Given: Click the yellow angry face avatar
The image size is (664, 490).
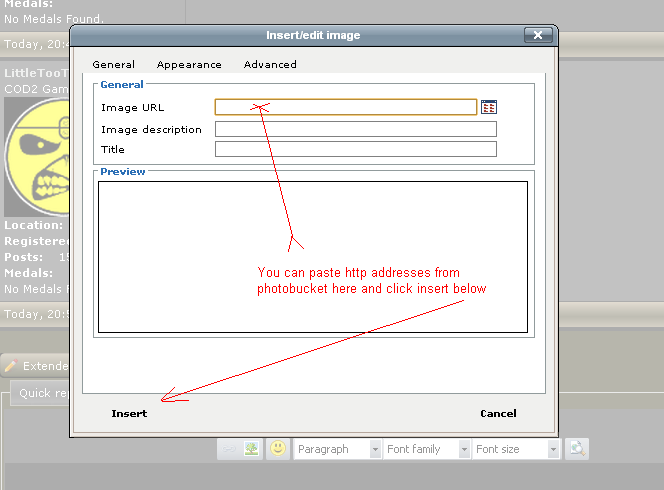Looking at the screenshot, I should point(37,157).
